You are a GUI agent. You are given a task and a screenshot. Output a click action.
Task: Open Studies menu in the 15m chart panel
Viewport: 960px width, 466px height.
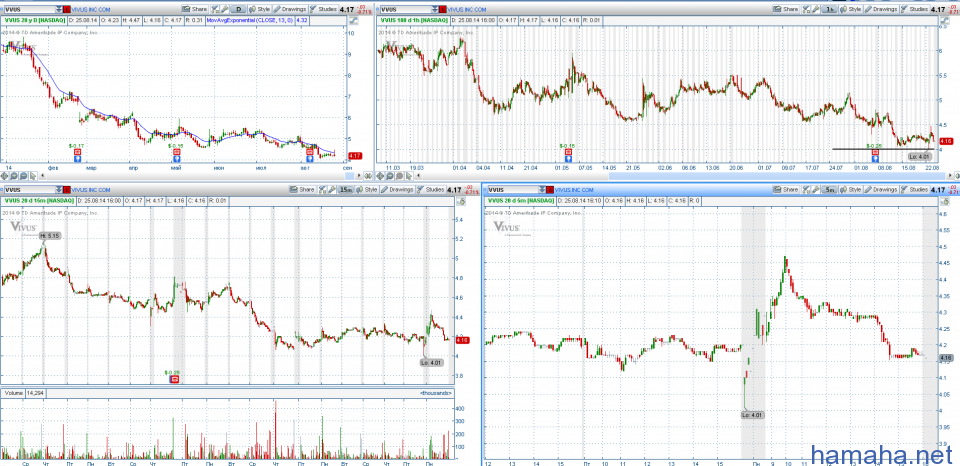click(x=431, y=190)
